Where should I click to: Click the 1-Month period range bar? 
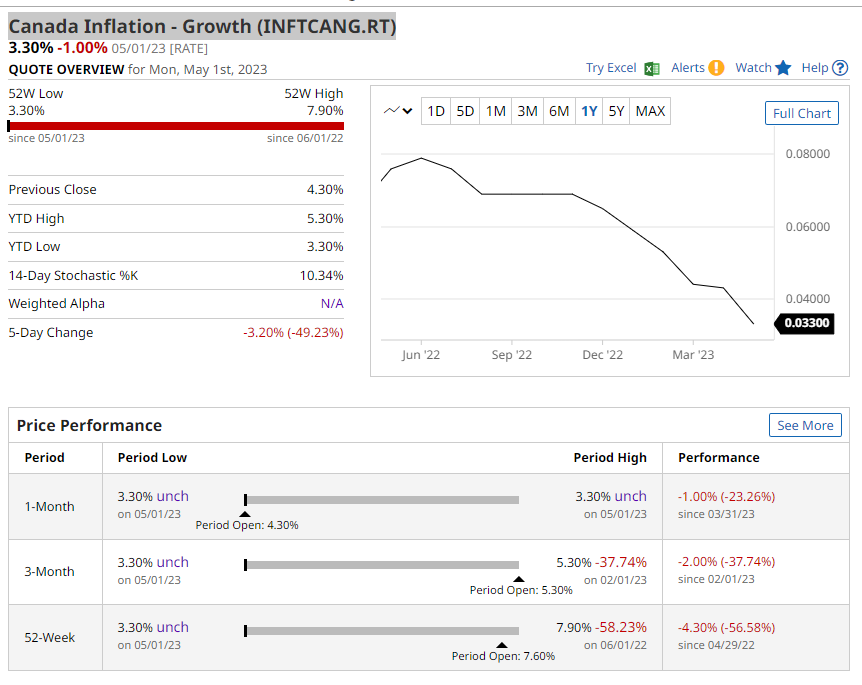[382, 500]
